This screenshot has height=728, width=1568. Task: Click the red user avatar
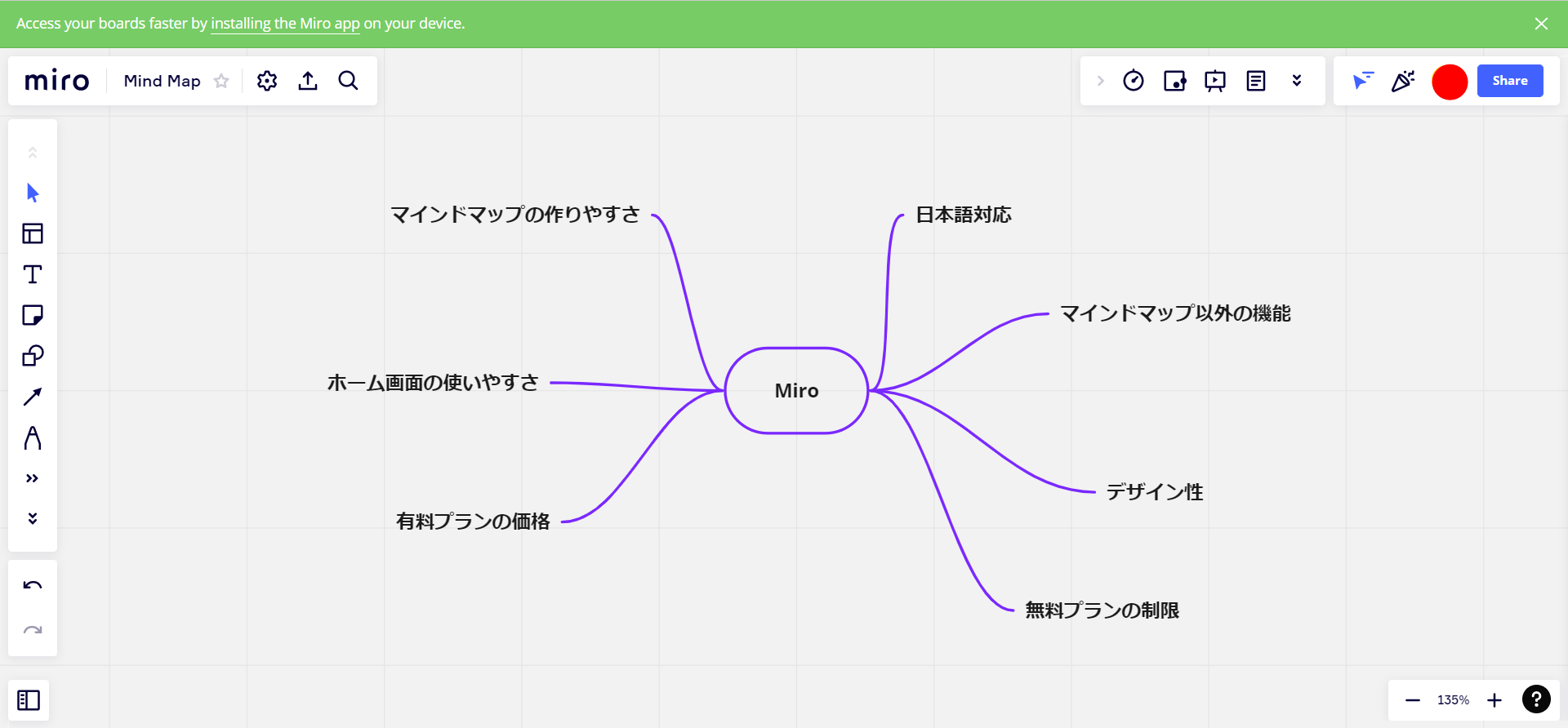pyautogui.click(x=1450, y=82)
